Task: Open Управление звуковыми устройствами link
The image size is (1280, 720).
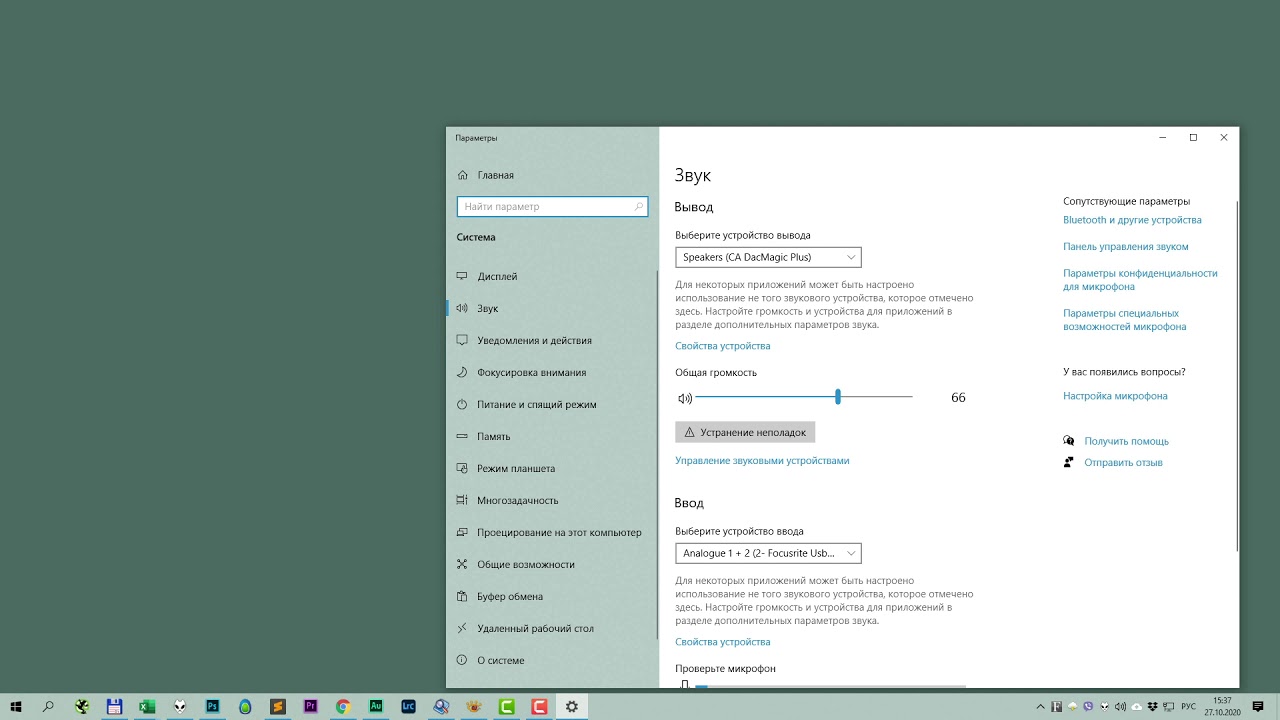Action: (762, 461)
